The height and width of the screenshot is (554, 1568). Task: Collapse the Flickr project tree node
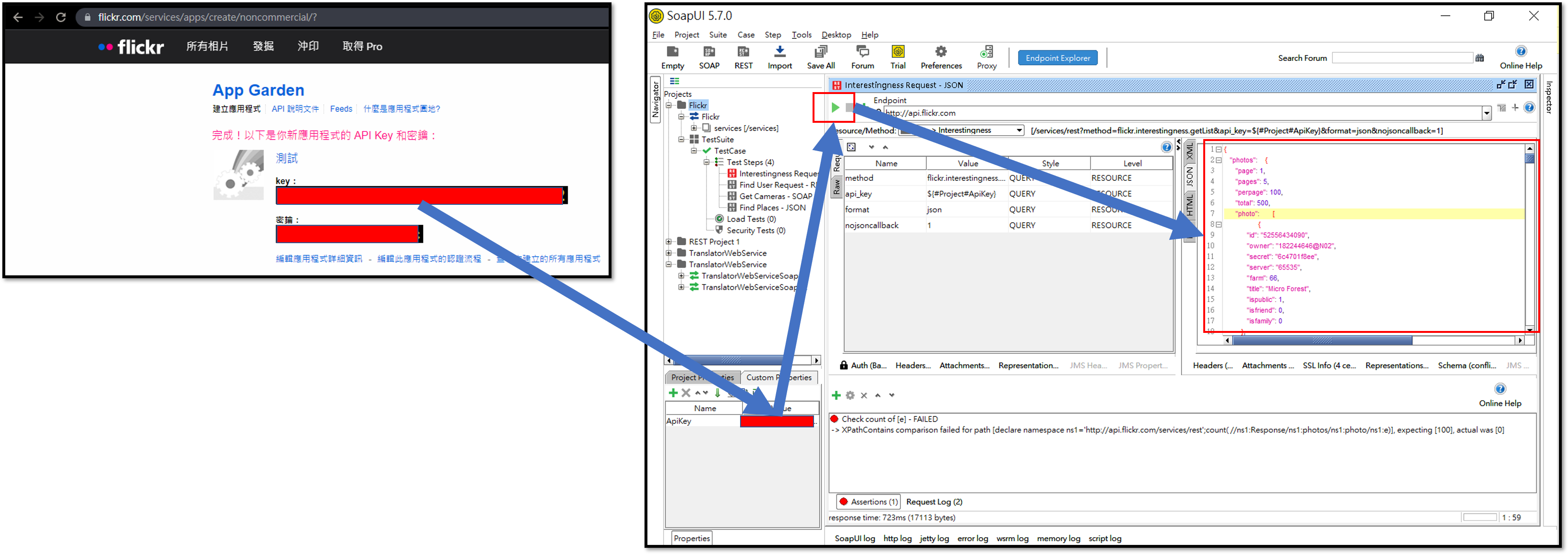click(x=669, y=105)
